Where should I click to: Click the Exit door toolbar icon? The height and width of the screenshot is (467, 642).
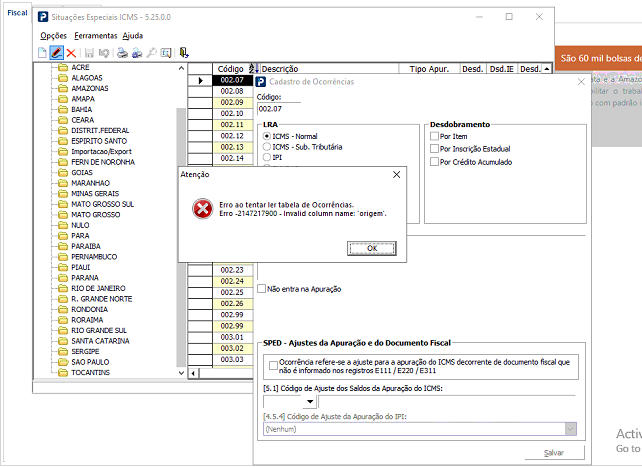click(x=185, y=52)
